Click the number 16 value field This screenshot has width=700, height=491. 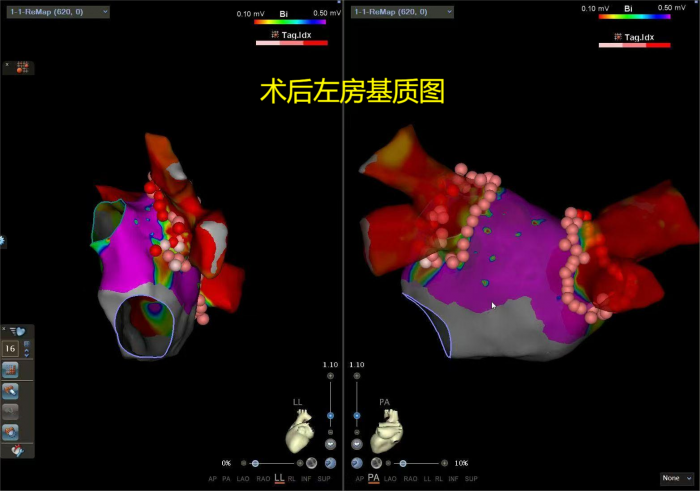11,348
